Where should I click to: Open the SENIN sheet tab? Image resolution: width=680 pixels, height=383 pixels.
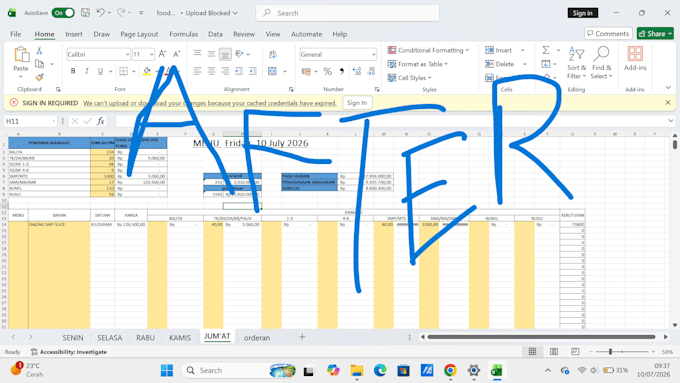point(73,337)
